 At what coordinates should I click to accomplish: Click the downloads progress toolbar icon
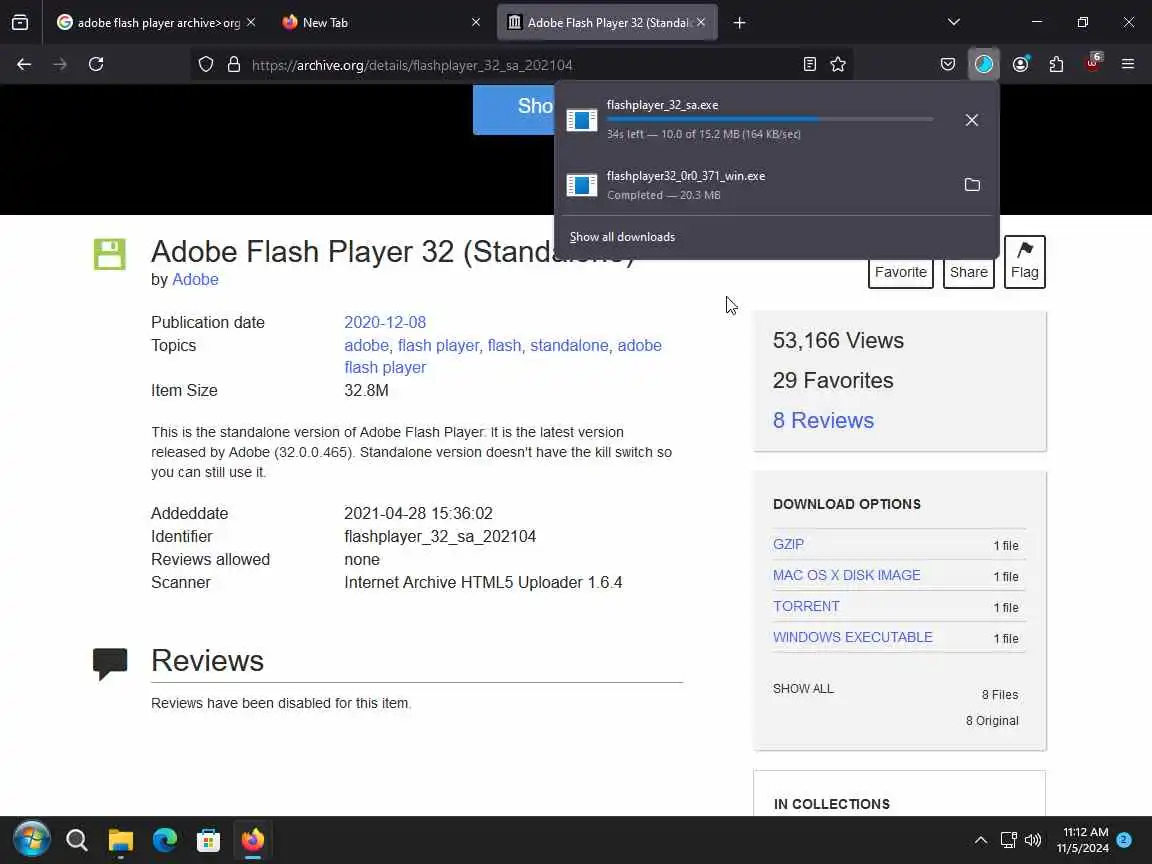coord(984,65)
